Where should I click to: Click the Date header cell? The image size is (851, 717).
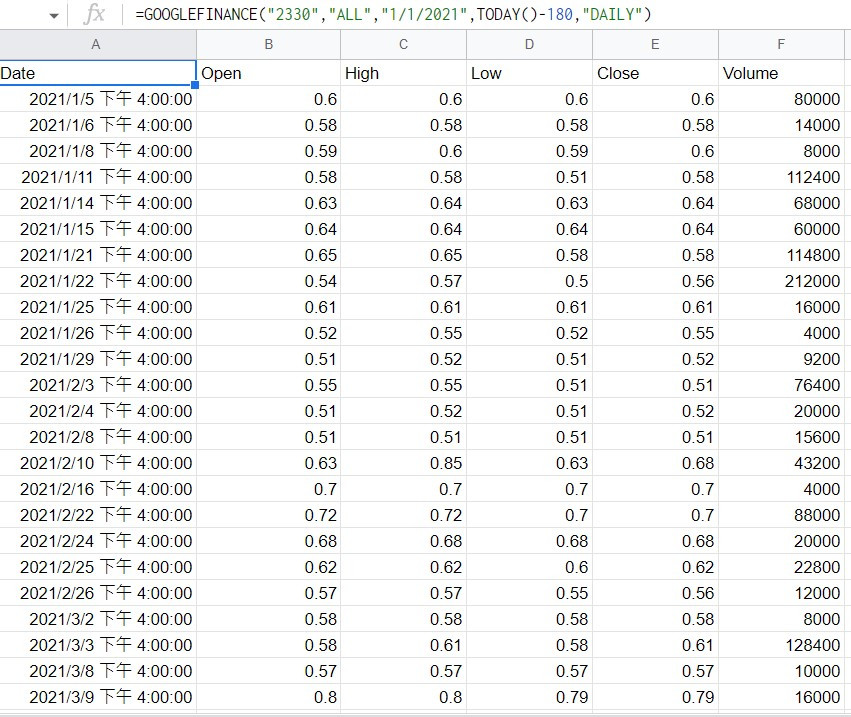pos(98,73)
